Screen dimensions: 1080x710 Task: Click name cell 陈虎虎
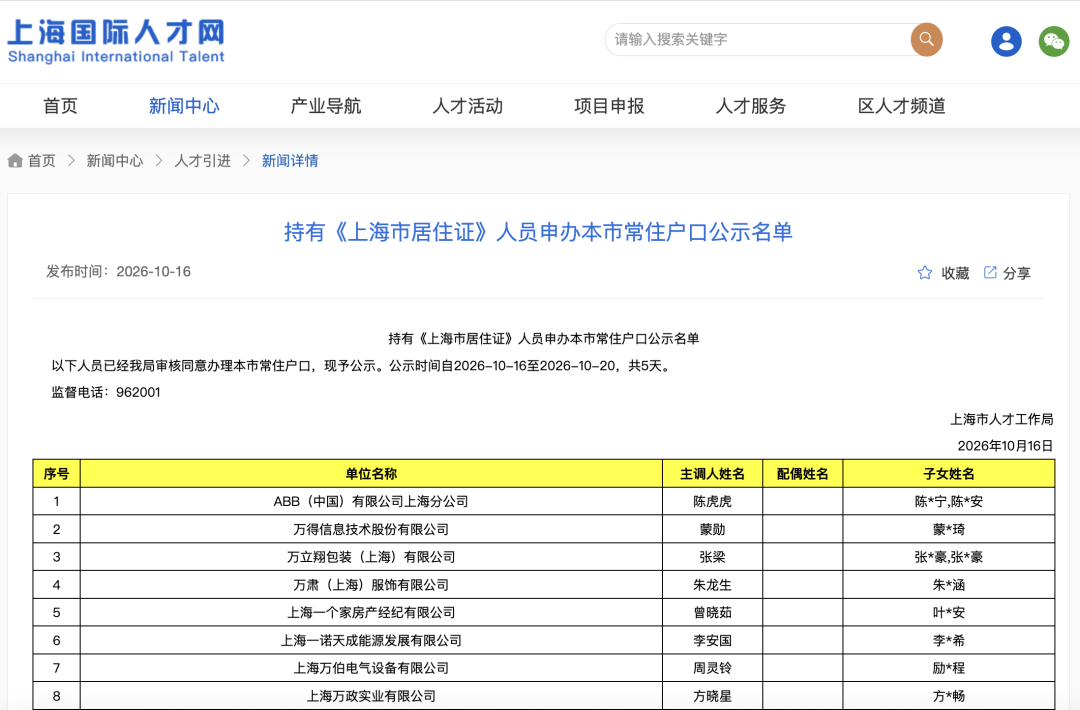pos(712,501)
